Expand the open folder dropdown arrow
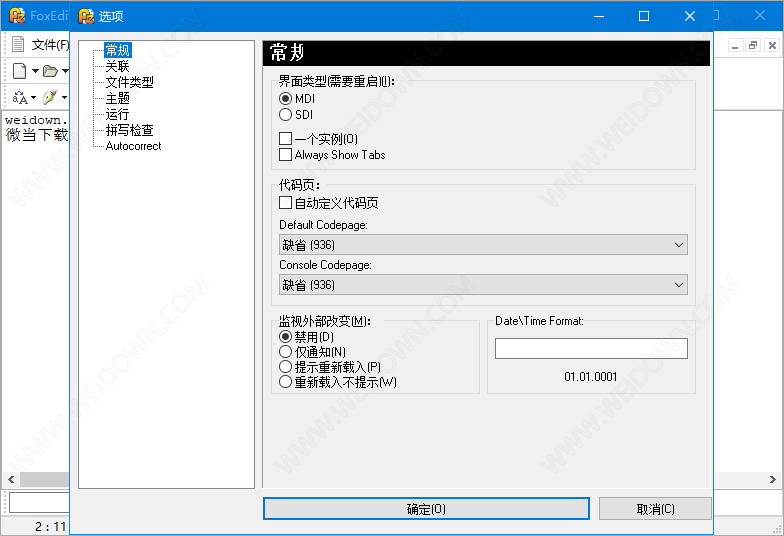Viewport: 784px width, 536px height. point(65,71)
